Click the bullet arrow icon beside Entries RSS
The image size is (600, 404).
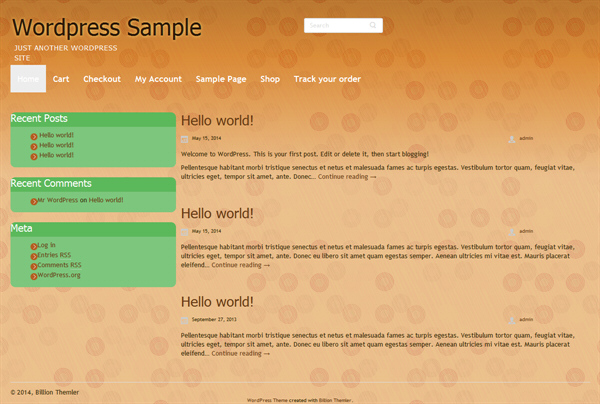click(34, 256)
